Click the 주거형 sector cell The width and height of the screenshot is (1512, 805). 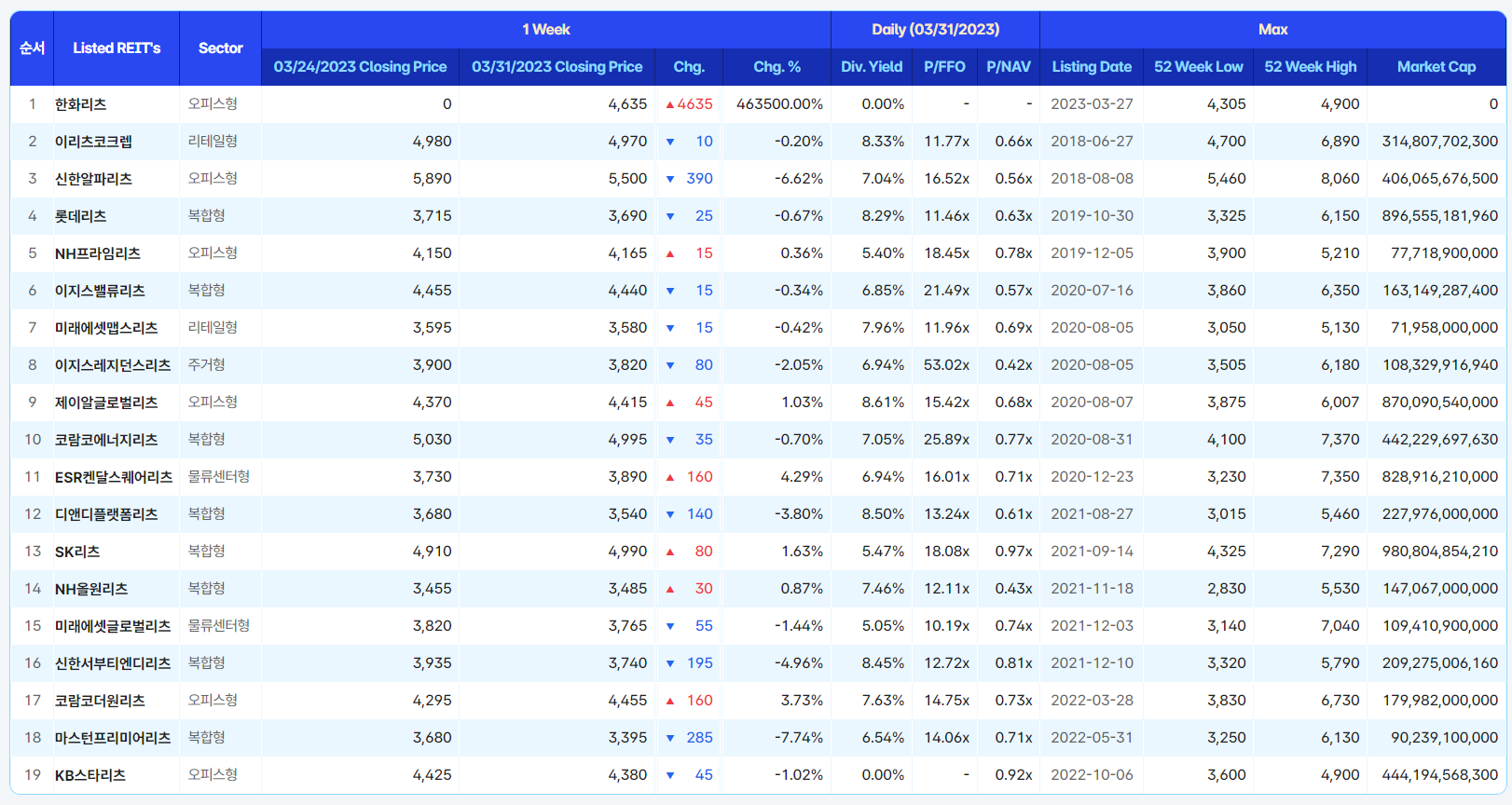(206, 365)
